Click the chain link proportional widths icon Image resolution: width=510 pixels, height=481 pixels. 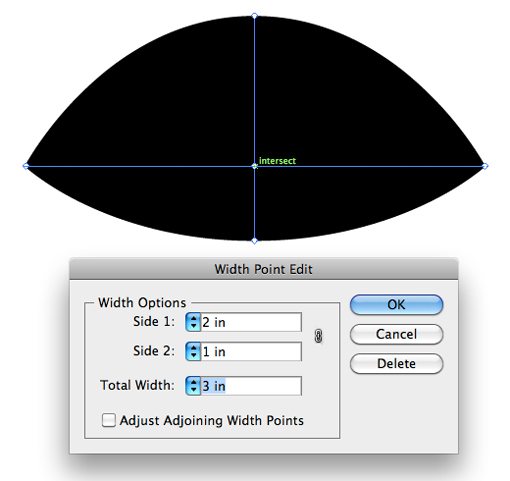point(318,336)
